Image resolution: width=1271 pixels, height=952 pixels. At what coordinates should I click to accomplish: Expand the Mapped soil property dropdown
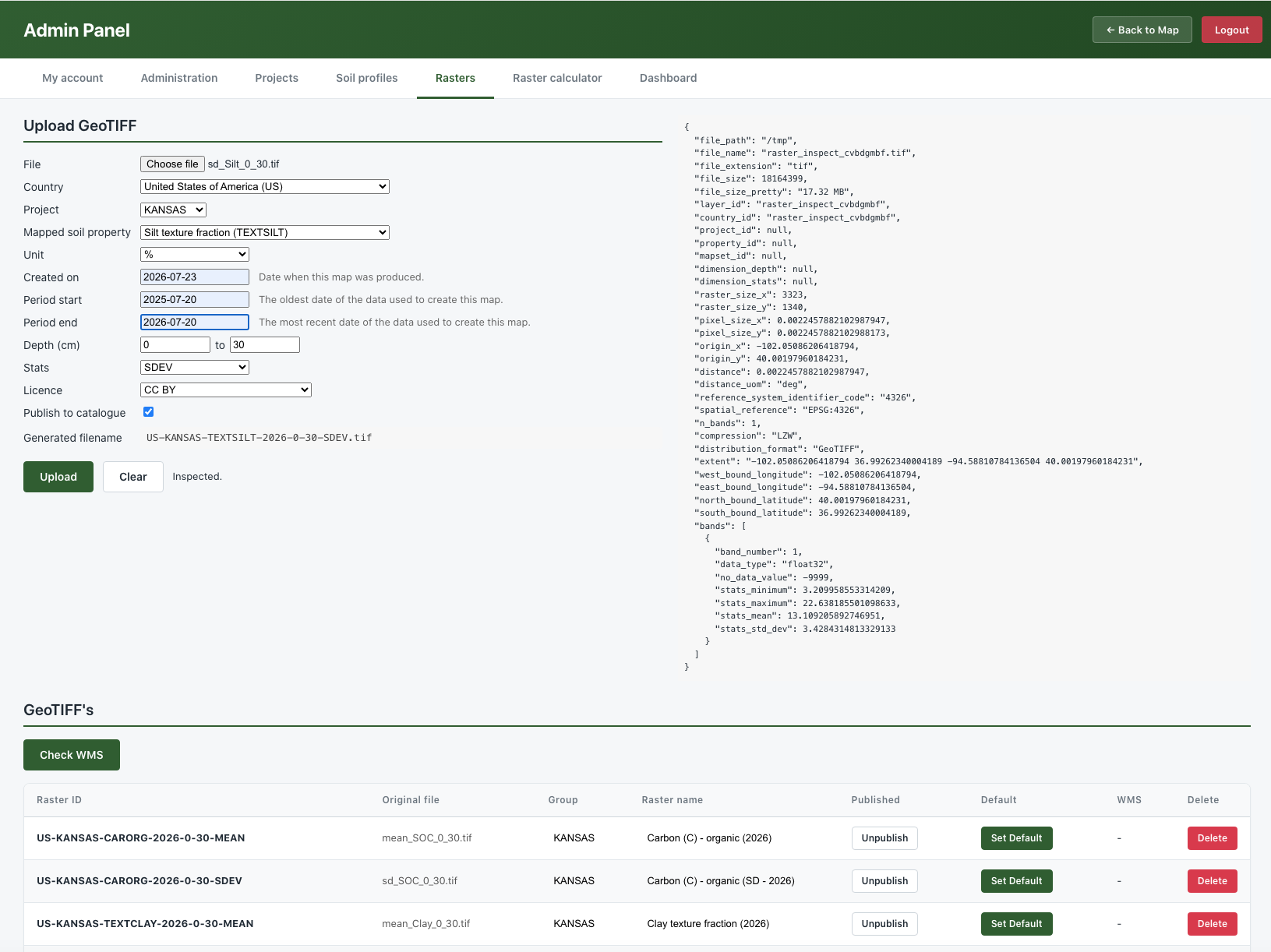tap(265, 232)
